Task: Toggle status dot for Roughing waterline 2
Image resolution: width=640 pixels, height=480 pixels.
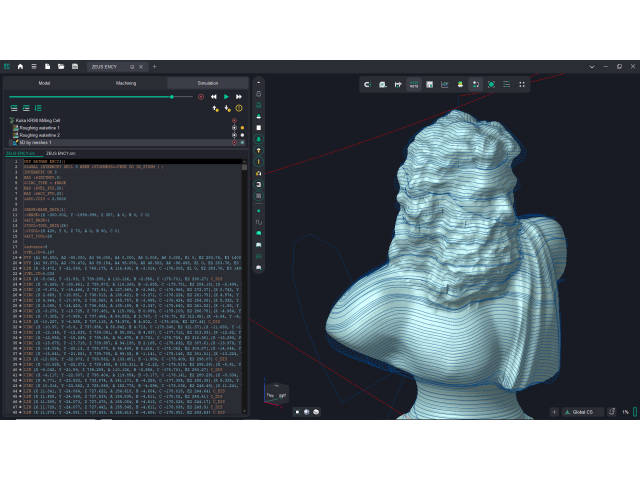Action: click(x=242, y=135)
